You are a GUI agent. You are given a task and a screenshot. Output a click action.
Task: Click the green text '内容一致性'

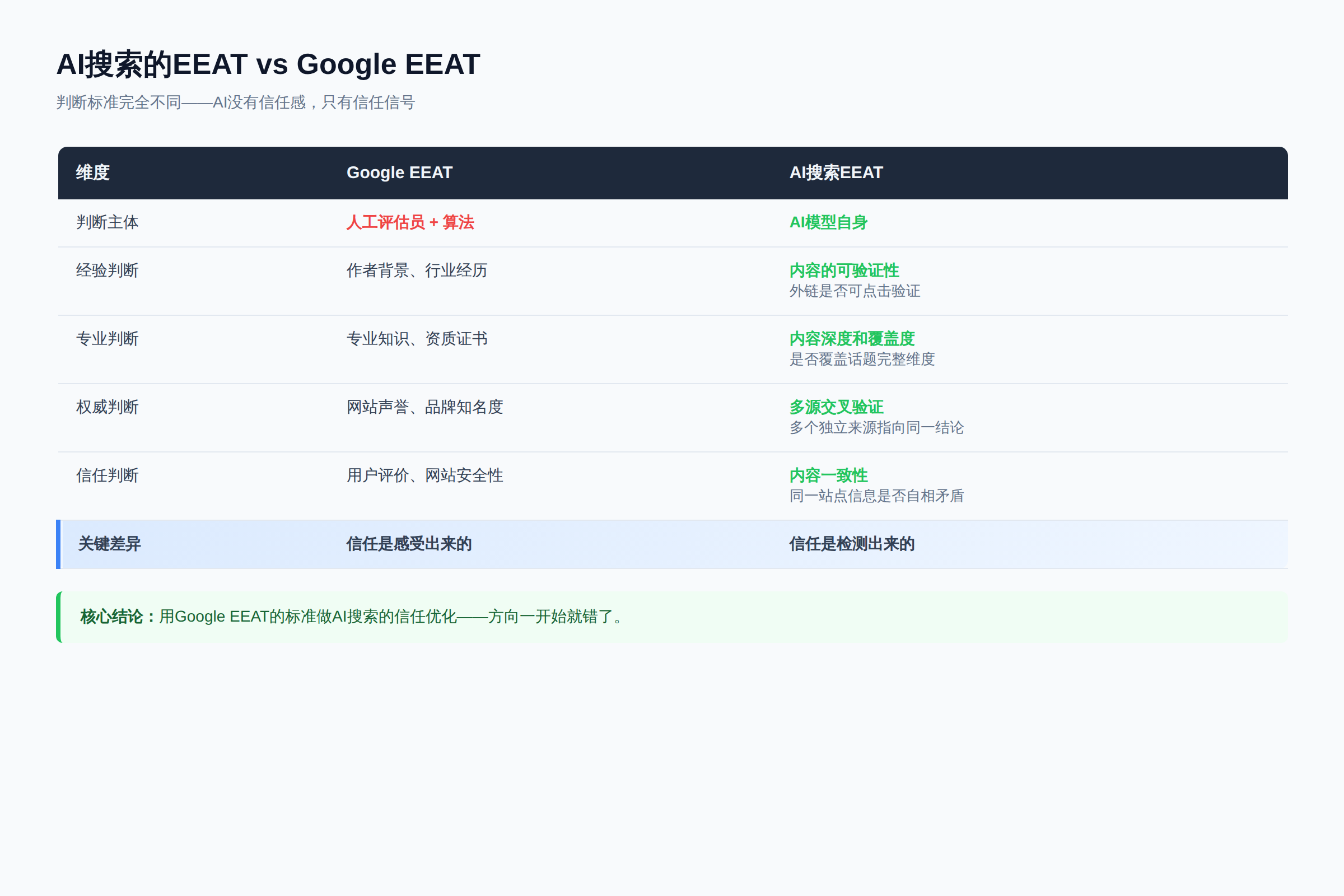coord(829,475)
